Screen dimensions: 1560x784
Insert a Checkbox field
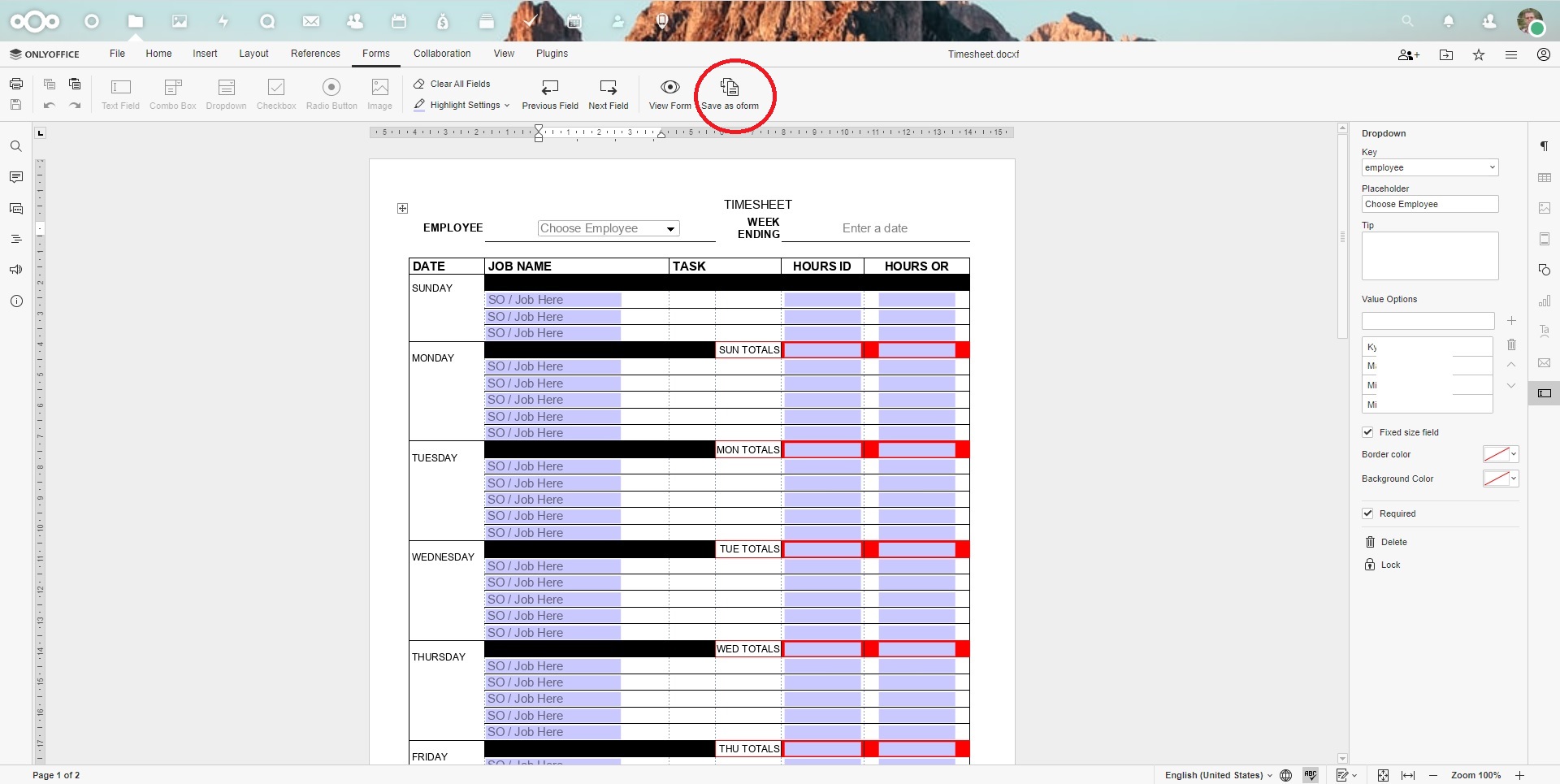tap(276, 94)
